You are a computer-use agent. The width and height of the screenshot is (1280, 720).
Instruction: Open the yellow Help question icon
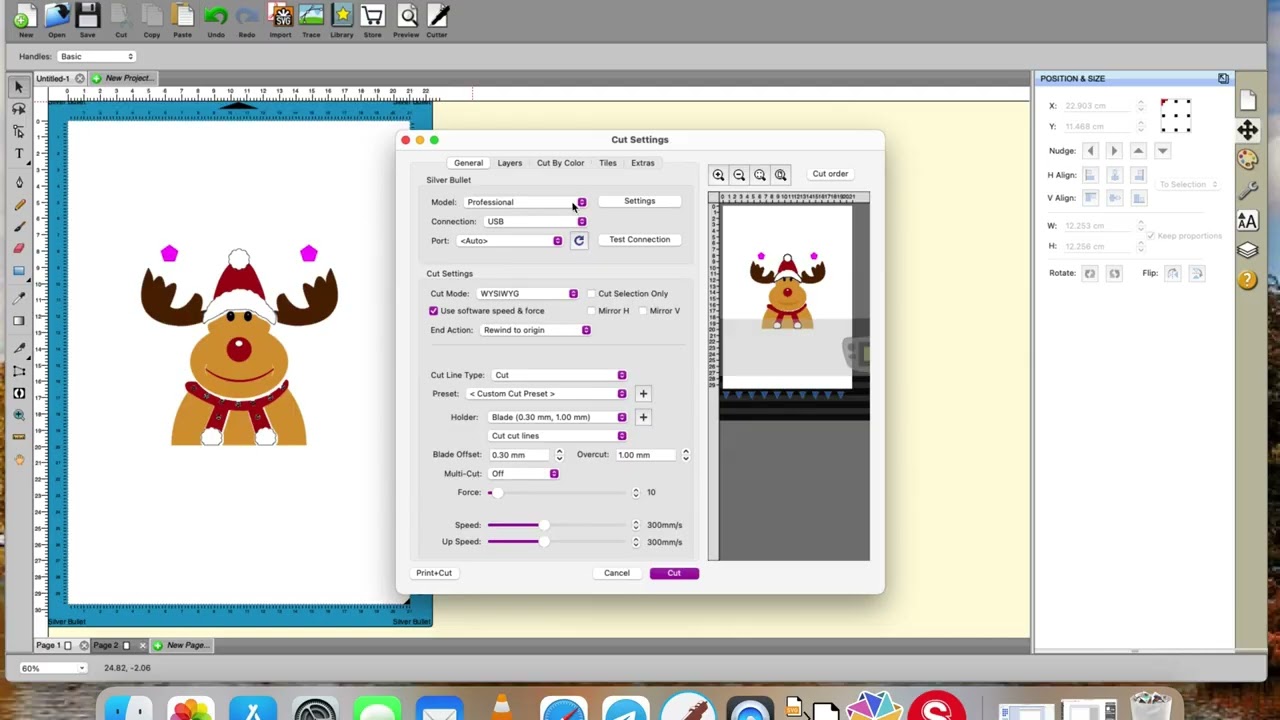1248,281
